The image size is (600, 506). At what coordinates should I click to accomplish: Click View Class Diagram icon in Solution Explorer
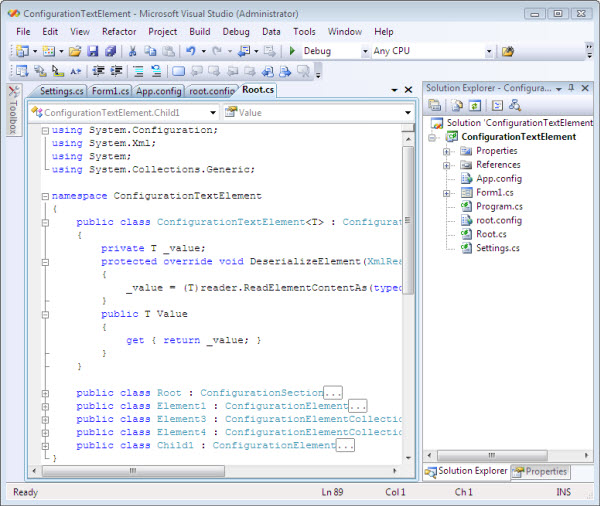pyautogui.click(x=515, y=105)
